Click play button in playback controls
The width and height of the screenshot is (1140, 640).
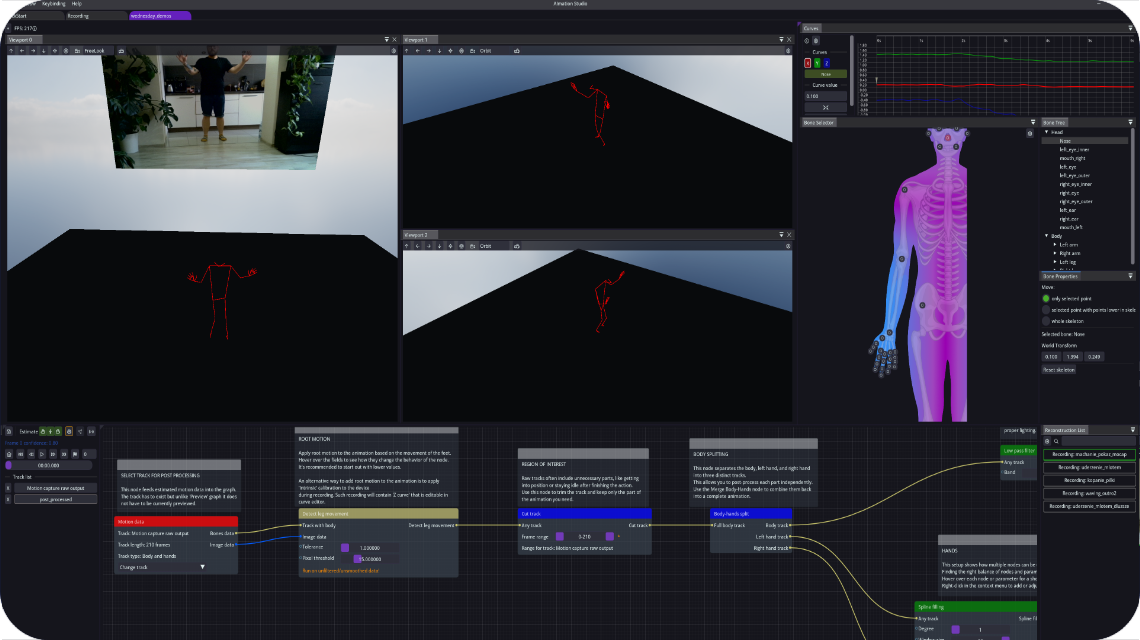[x=41, y=454]
